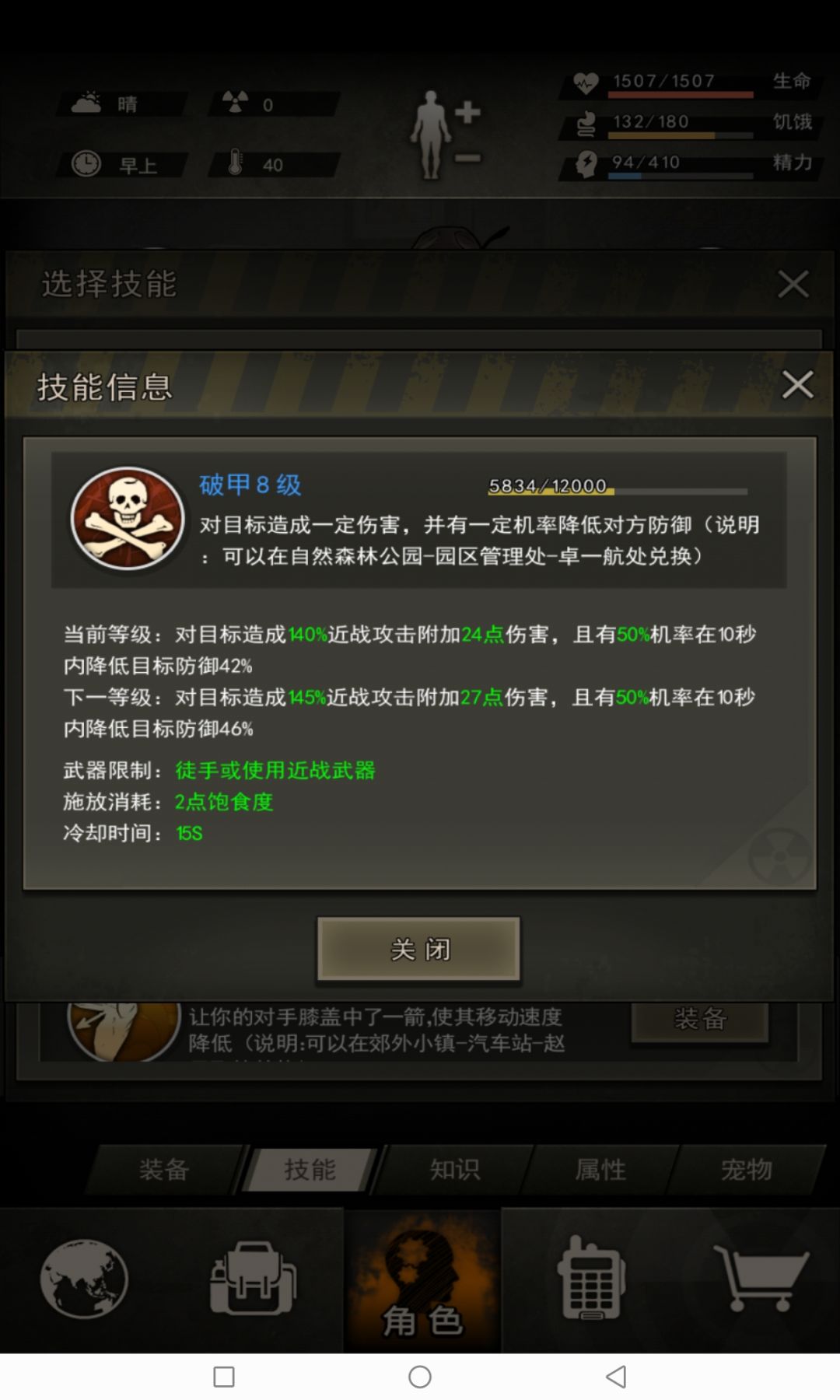The image size is (840, 1400).
Task: Tap the skull and crossbones skill icon
Action: 128,518
